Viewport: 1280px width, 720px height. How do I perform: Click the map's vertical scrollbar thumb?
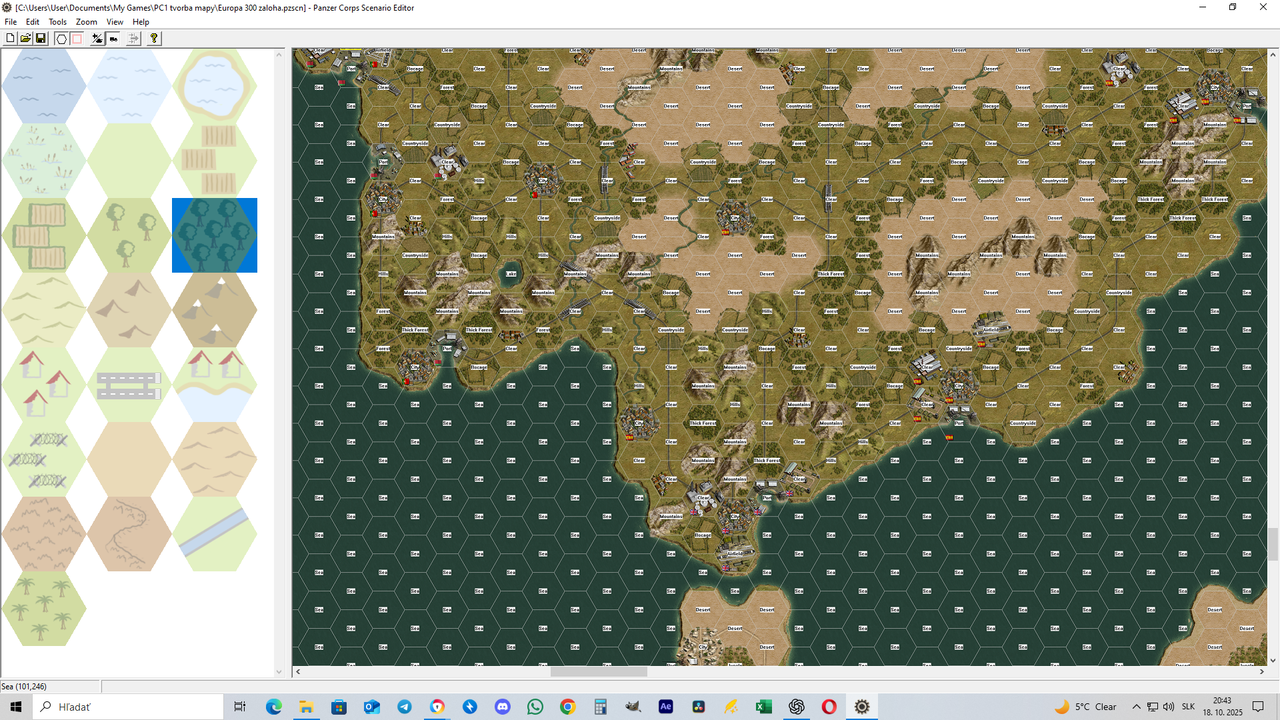point(1273,545)
